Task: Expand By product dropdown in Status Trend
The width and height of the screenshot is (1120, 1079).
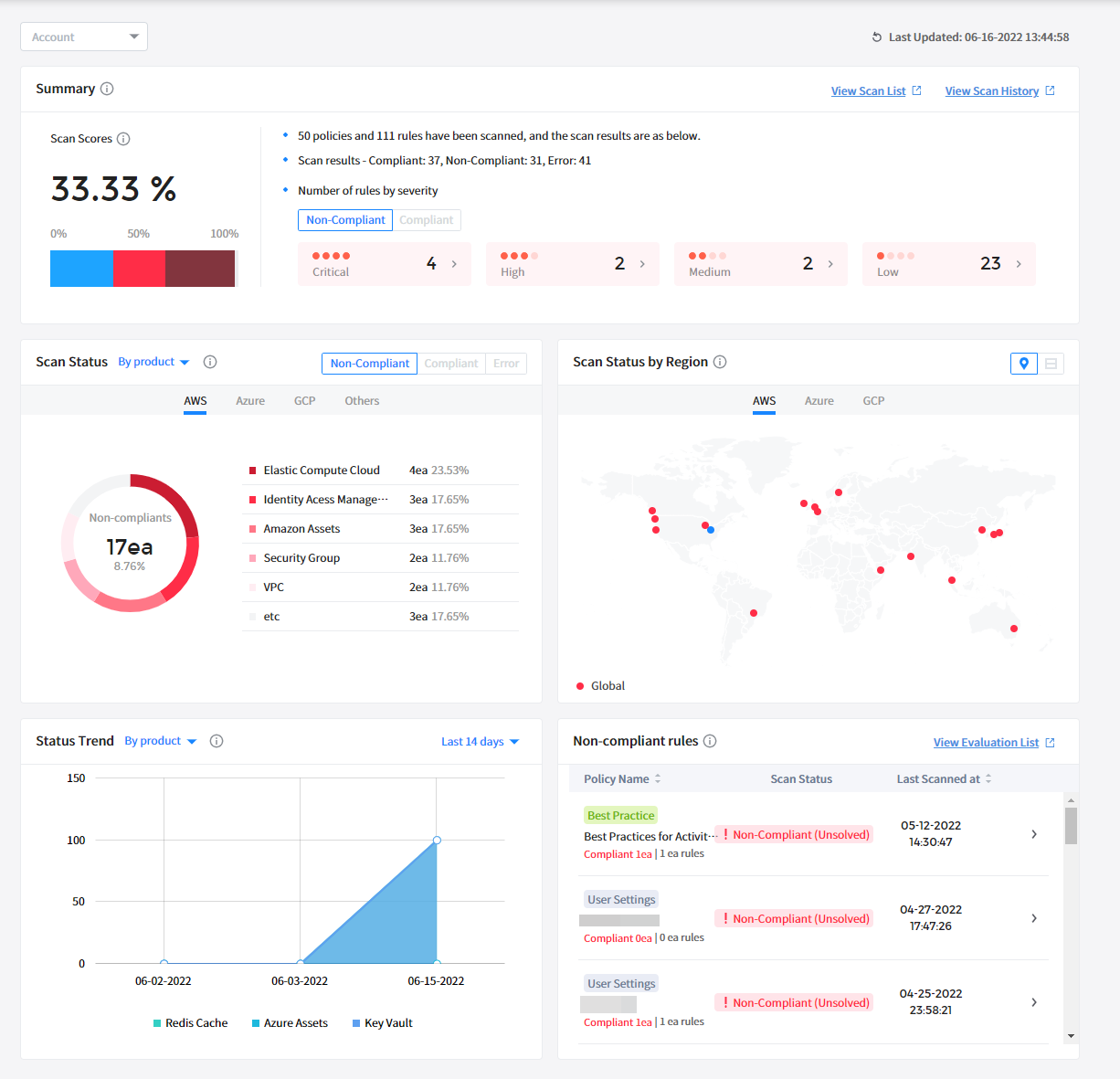Action: pyautogui.click(x=161, y=741)
